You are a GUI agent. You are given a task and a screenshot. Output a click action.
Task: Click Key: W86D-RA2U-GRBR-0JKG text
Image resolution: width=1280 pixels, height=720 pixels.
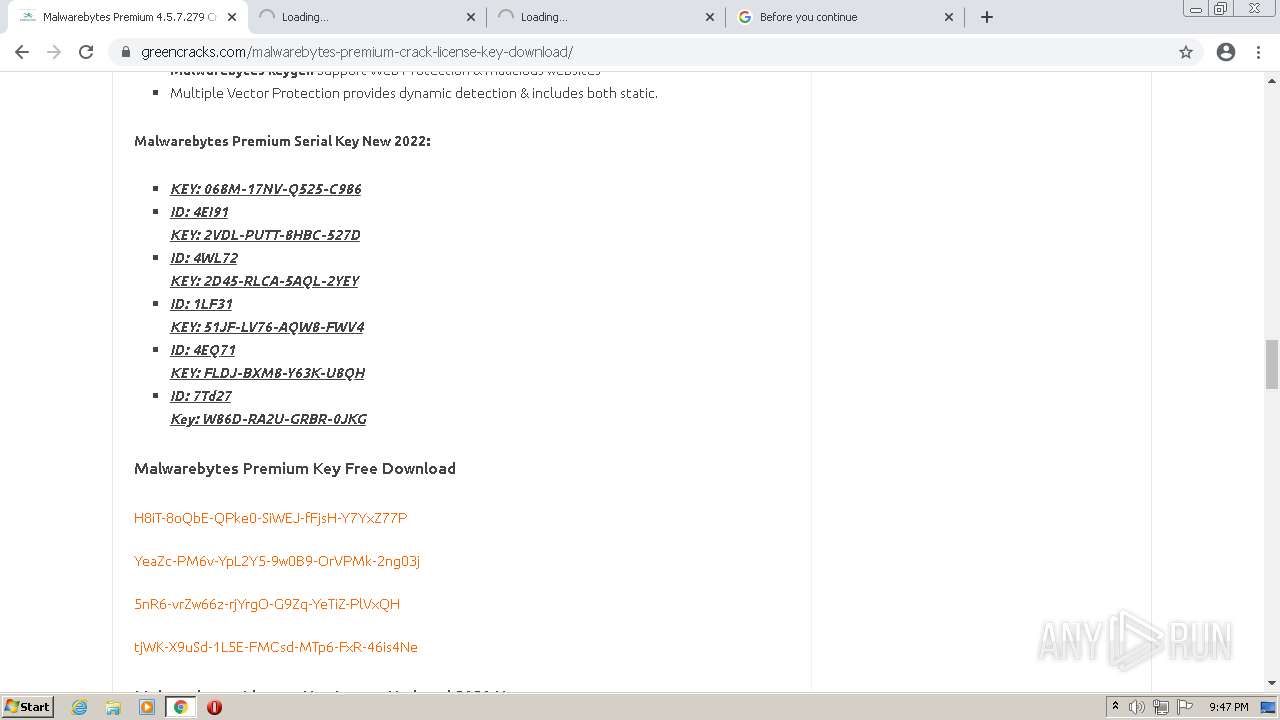268,419
